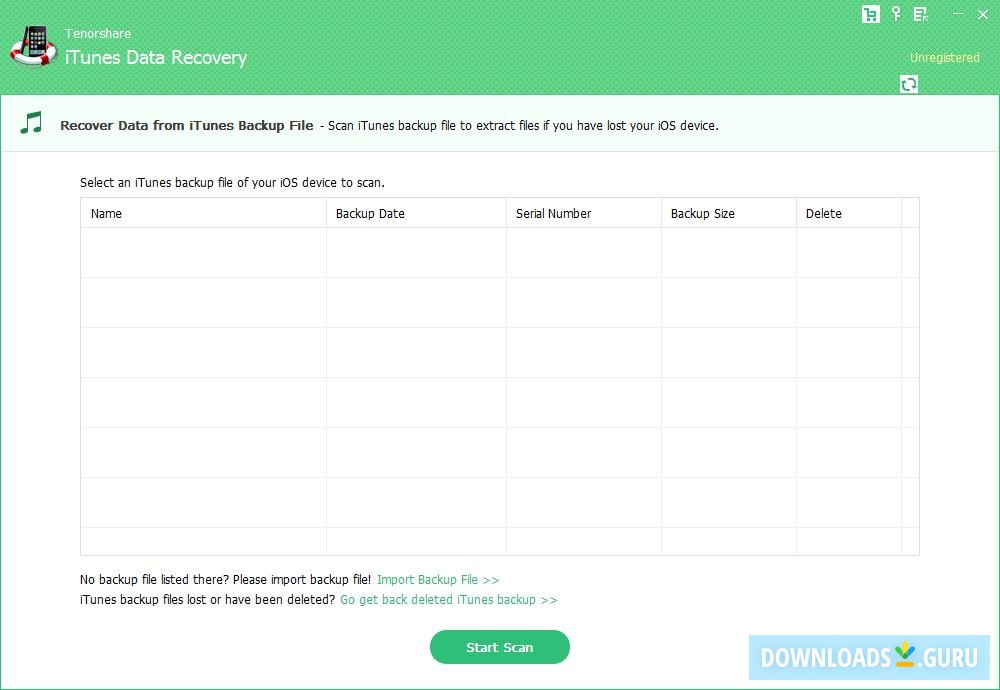
Task: Click the refresh backup list icon
Action: pos(909,84)
